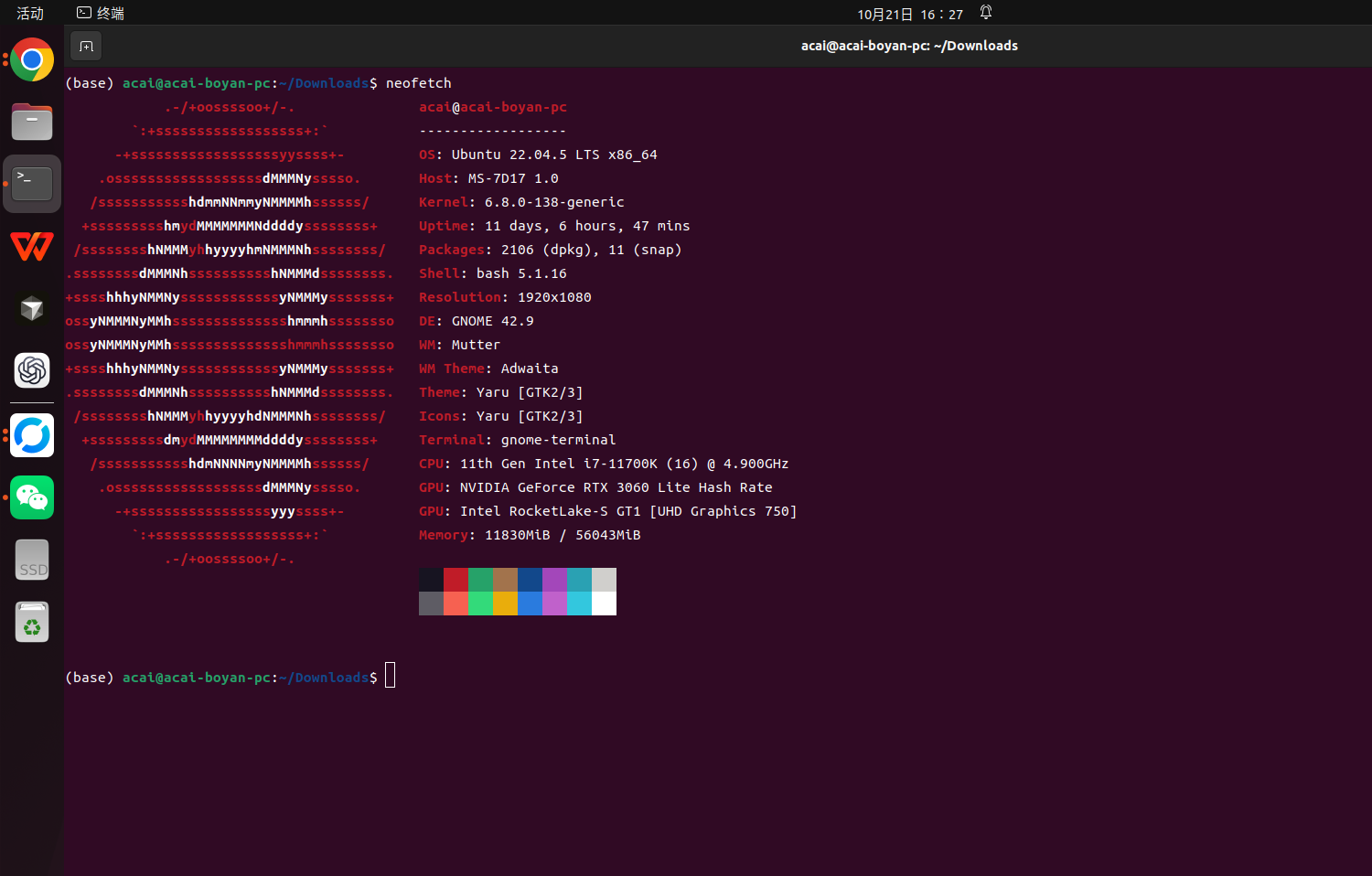Open the blue ring app in the dock
This screenshot has height=876, width=1372.
32,435
